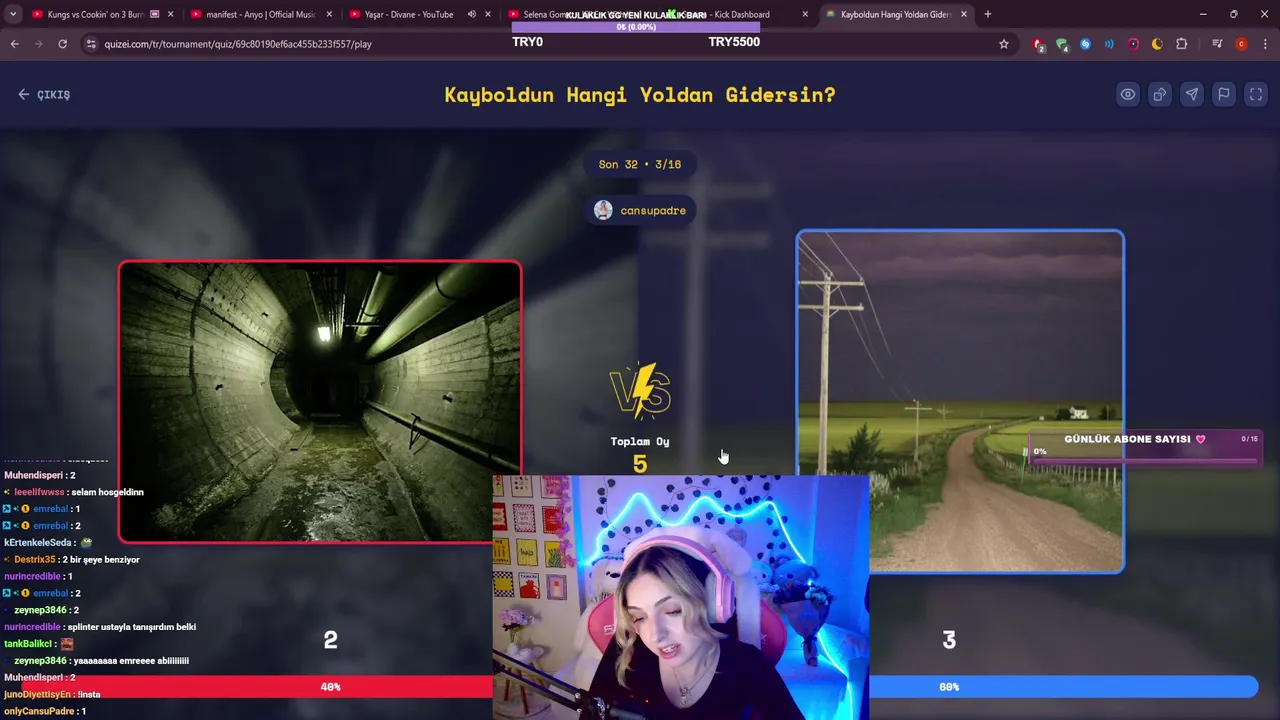Click chat message 'splinter ustayla tanışırdım belki'

[x=131, y=627]
